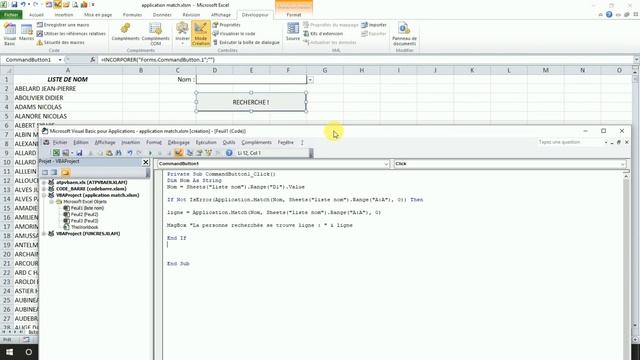Image resolution: width=640 pixels, height=360 pixels.
Task: Open Affichage menu in VBA editor
Action: click(105, 142)
